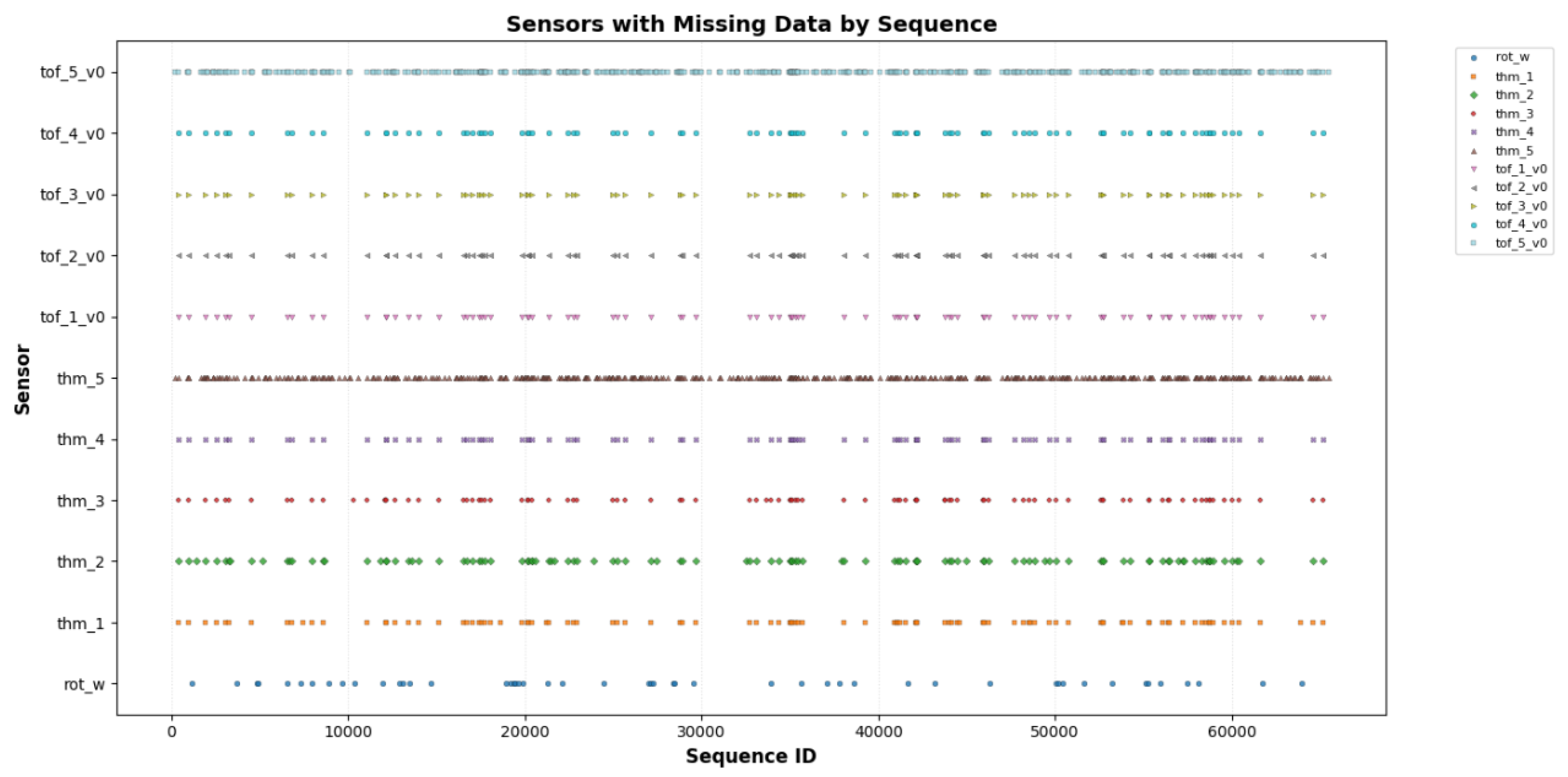Click the 30000 x-axis tick label
This screenshot has width=1568, height=777.
pos(702,732)
